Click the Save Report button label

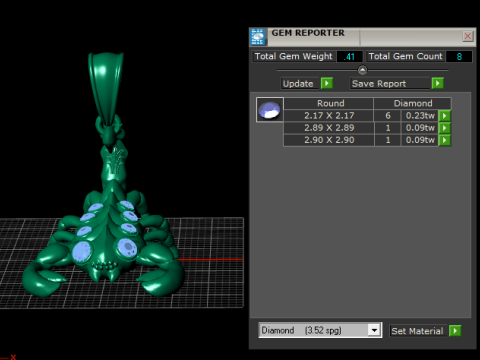point(390,83)
